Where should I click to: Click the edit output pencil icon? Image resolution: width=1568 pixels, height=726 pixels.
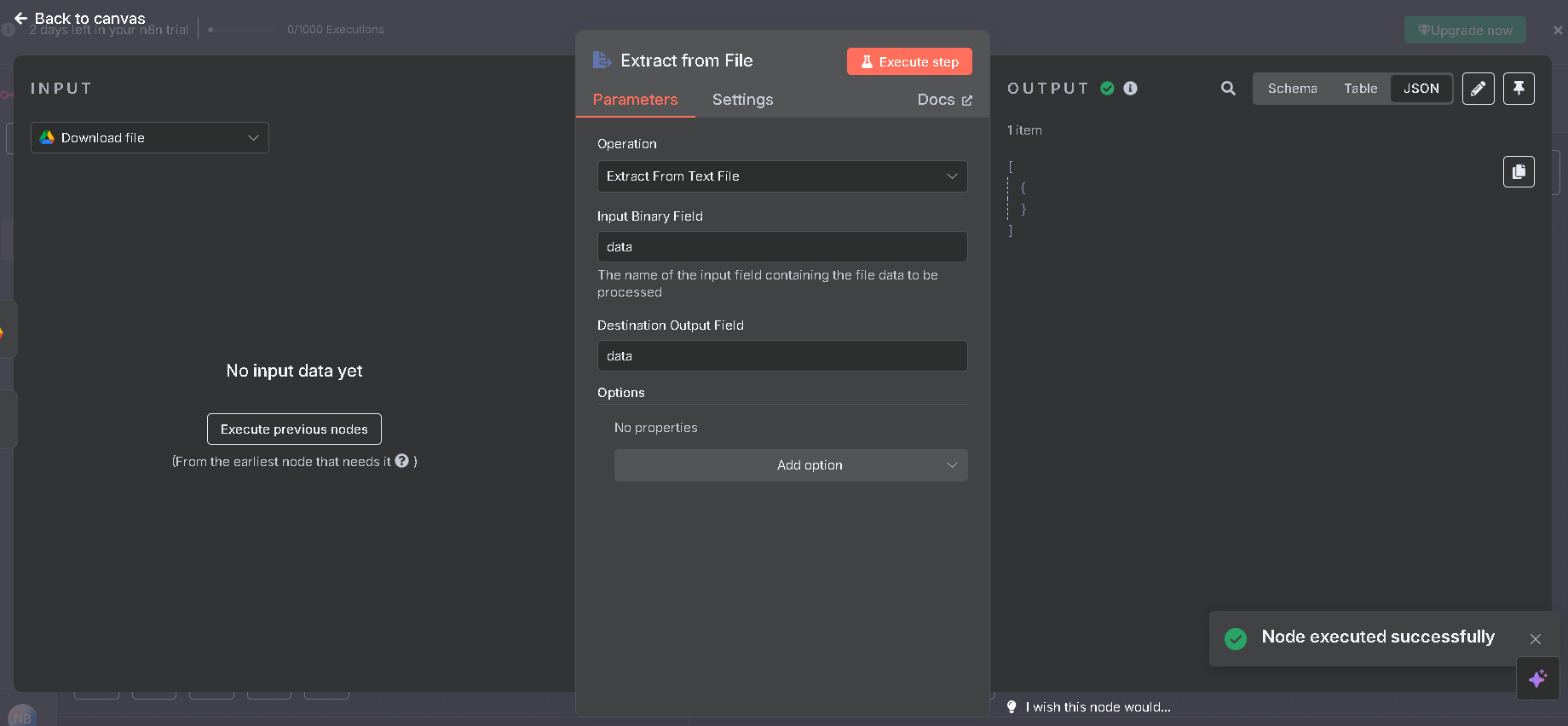point(1479,89)
